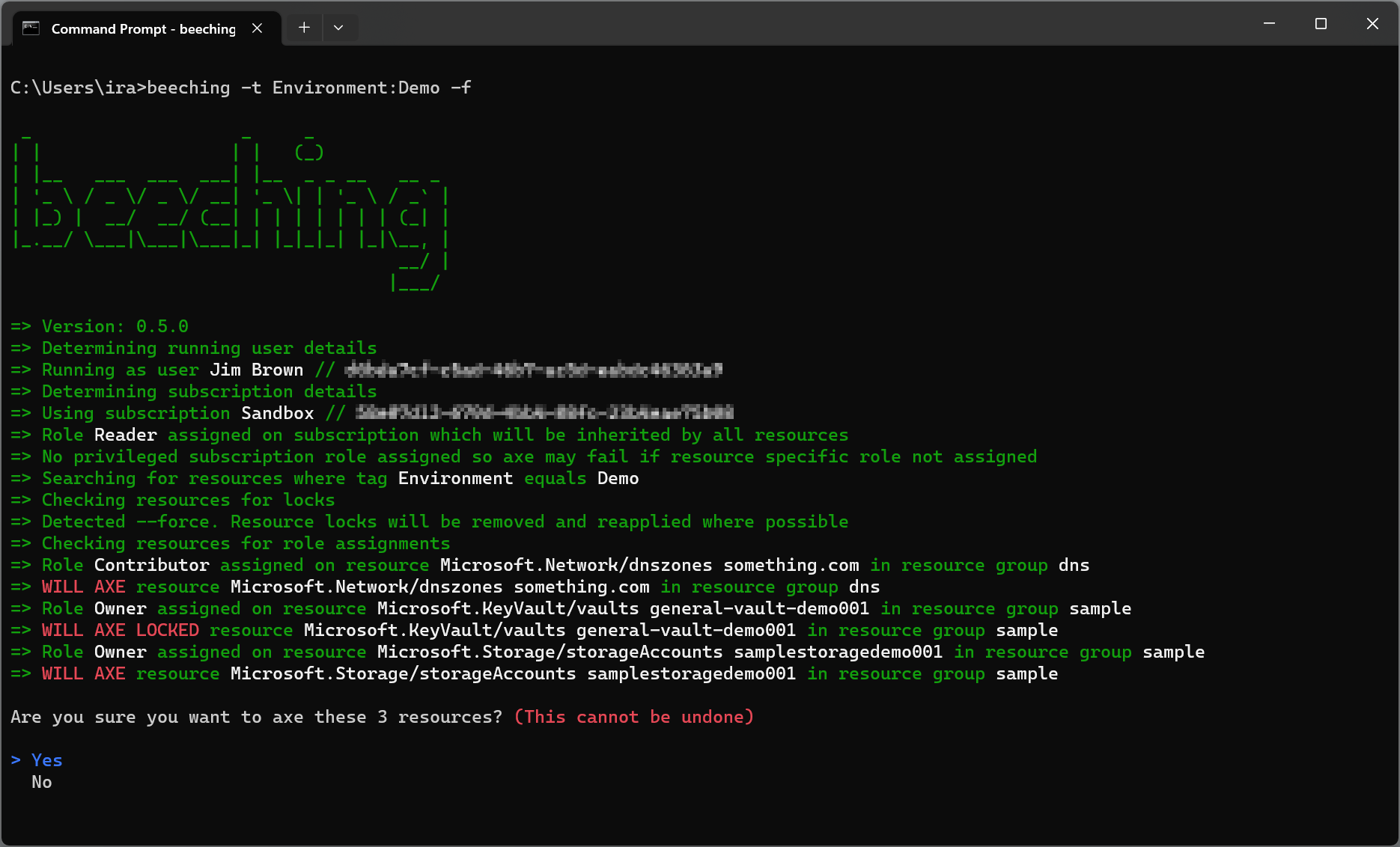This screenshot has height=847, width=1400.
Task: Open a new terminal tab with the plus button
Action: 304,27
